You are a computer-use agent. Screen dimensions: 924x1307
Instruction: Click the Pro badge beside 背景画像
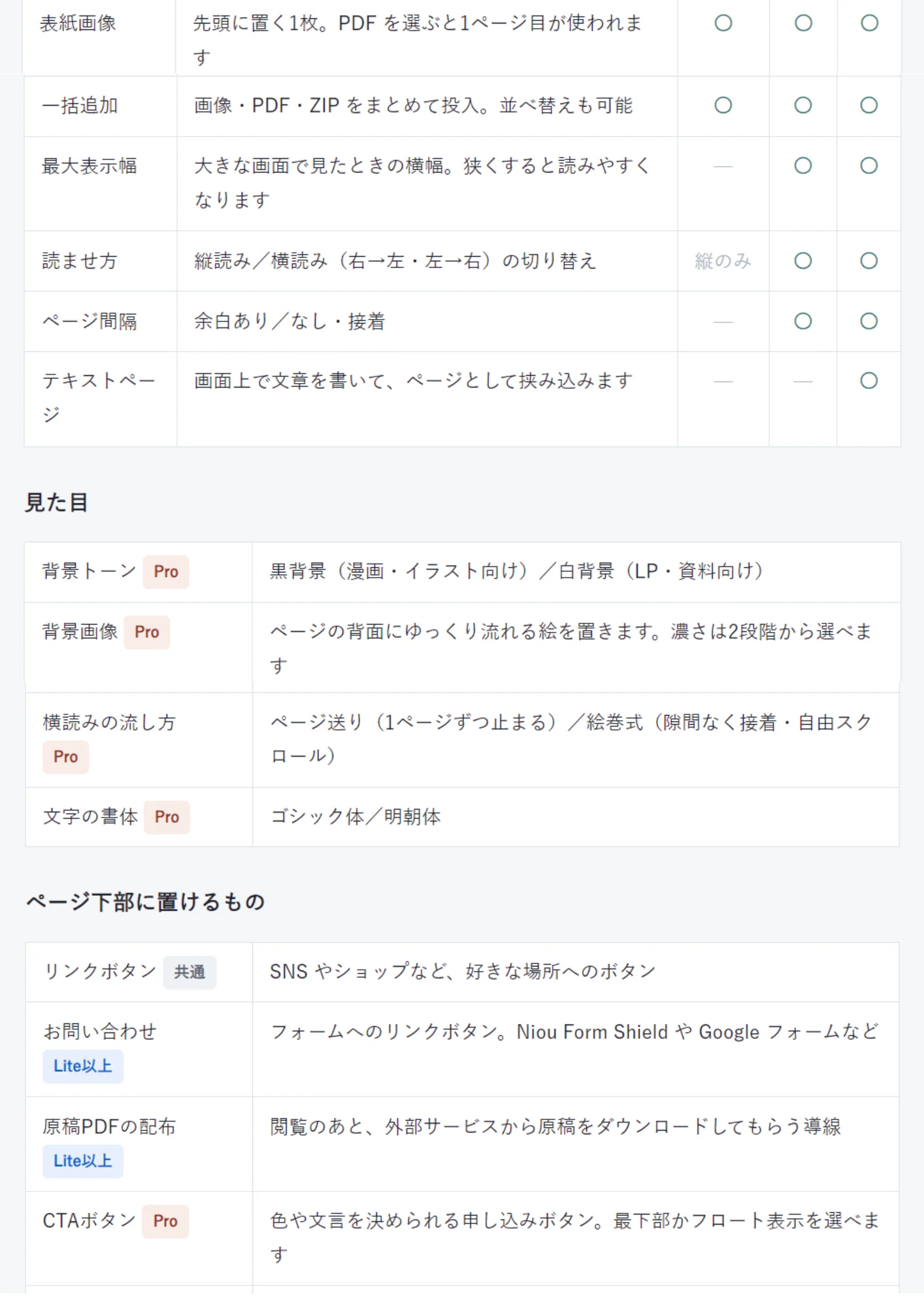tap(147, 632)
